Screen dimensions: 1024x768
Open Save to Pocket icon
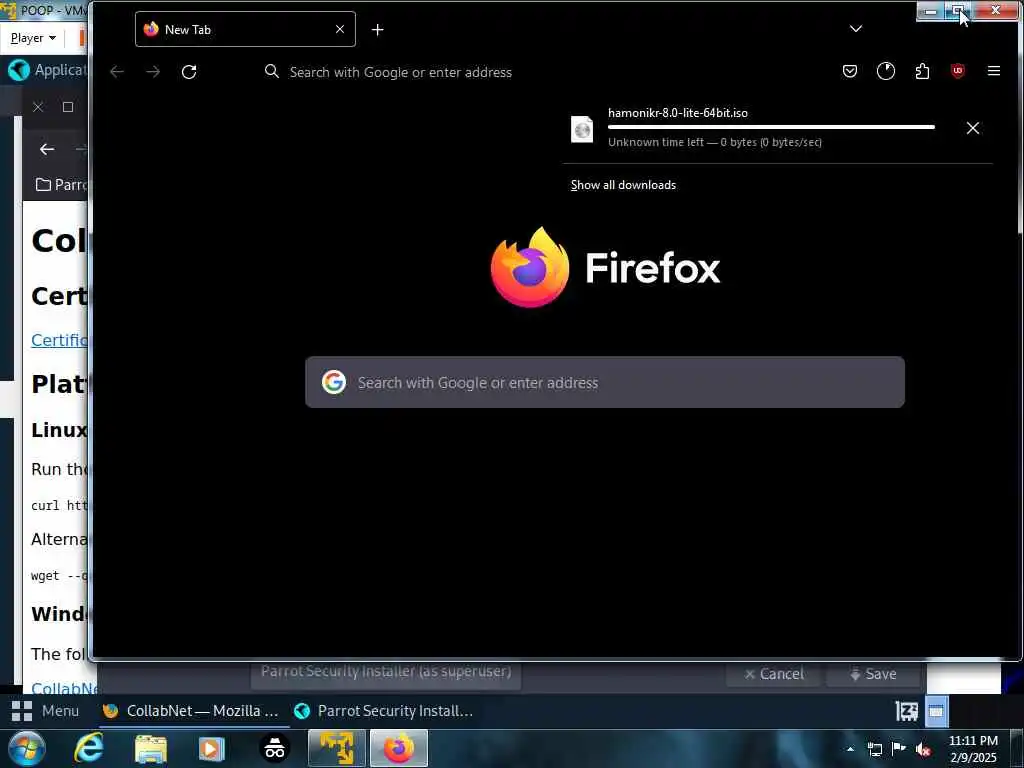point(850,71)
